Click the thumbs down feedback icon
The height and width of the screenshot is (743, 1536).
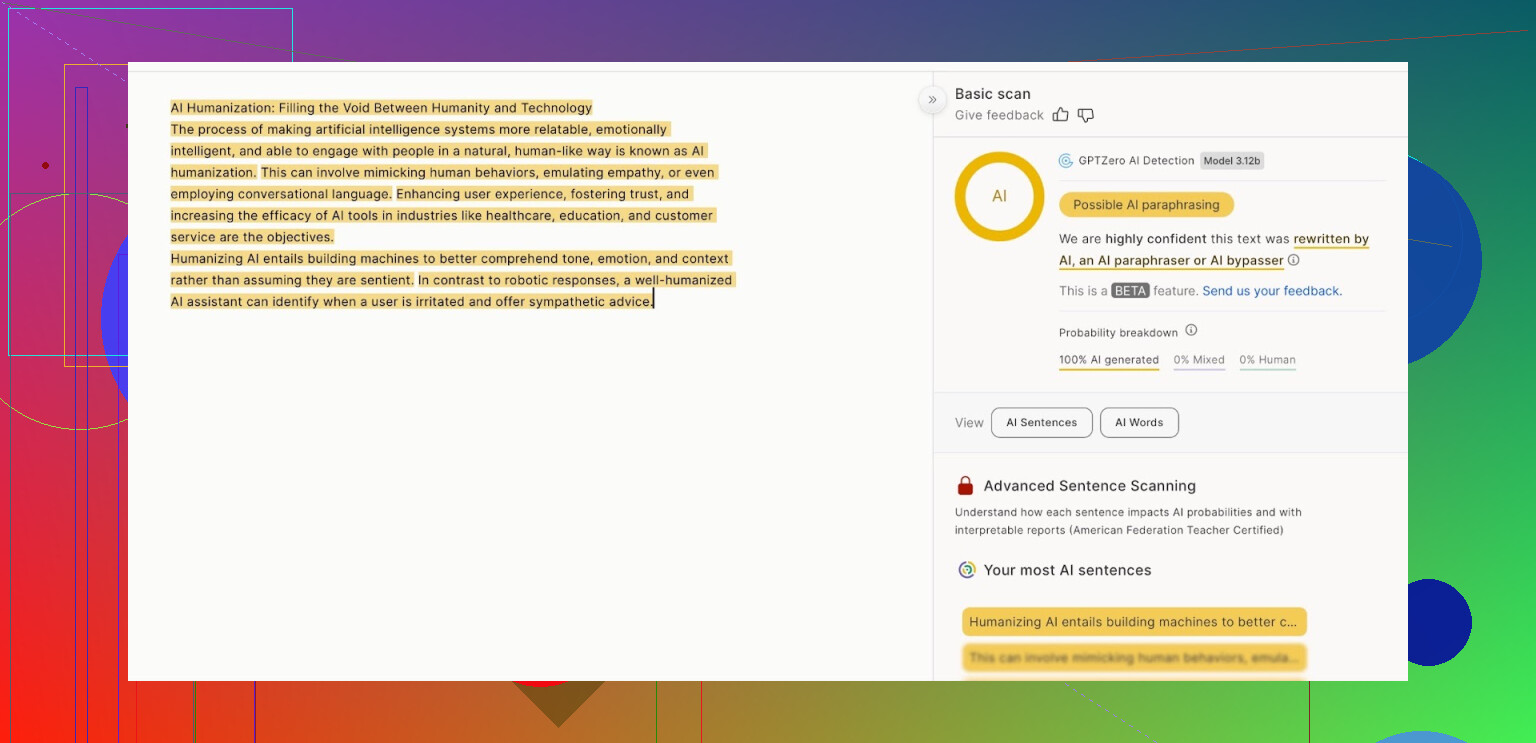1086,115
